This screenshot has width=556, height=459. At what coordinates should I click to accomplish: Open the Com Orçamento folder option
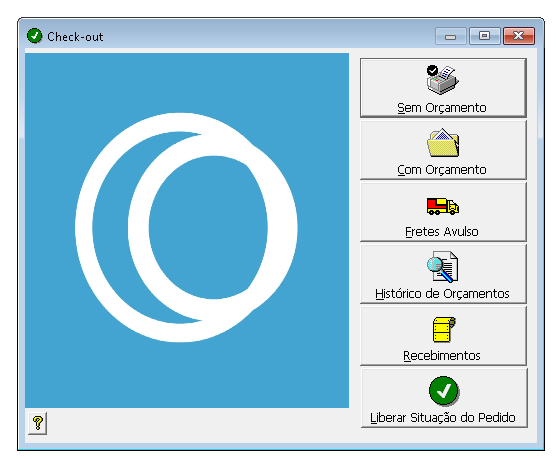(443, 150)
